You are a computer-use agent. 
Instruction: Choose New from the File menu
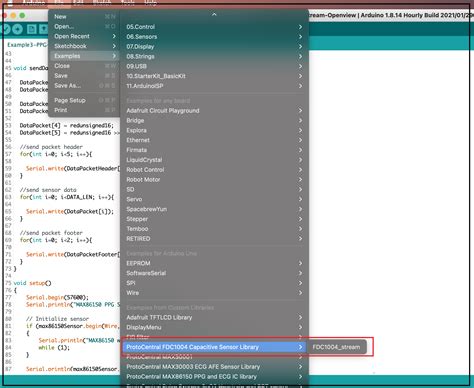85,17
